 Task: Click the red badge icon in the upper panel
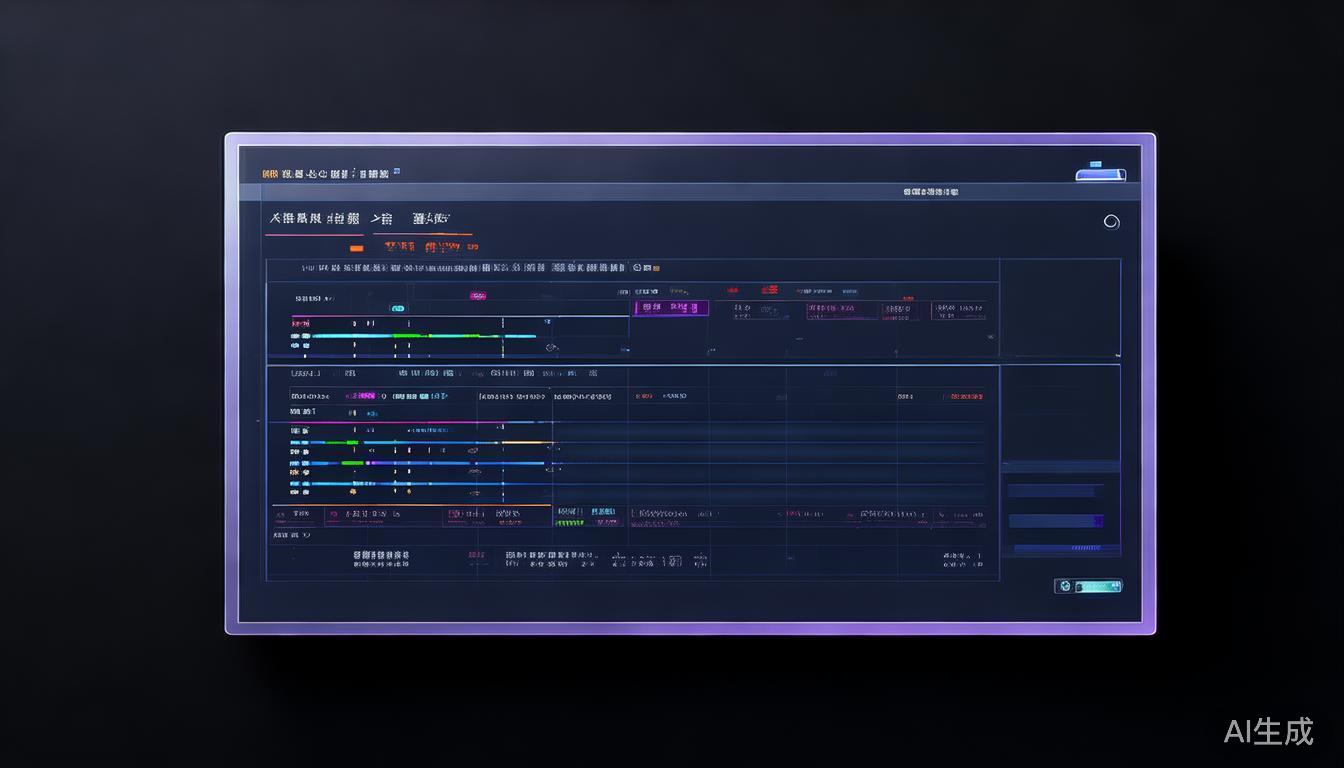click(768, 290)
